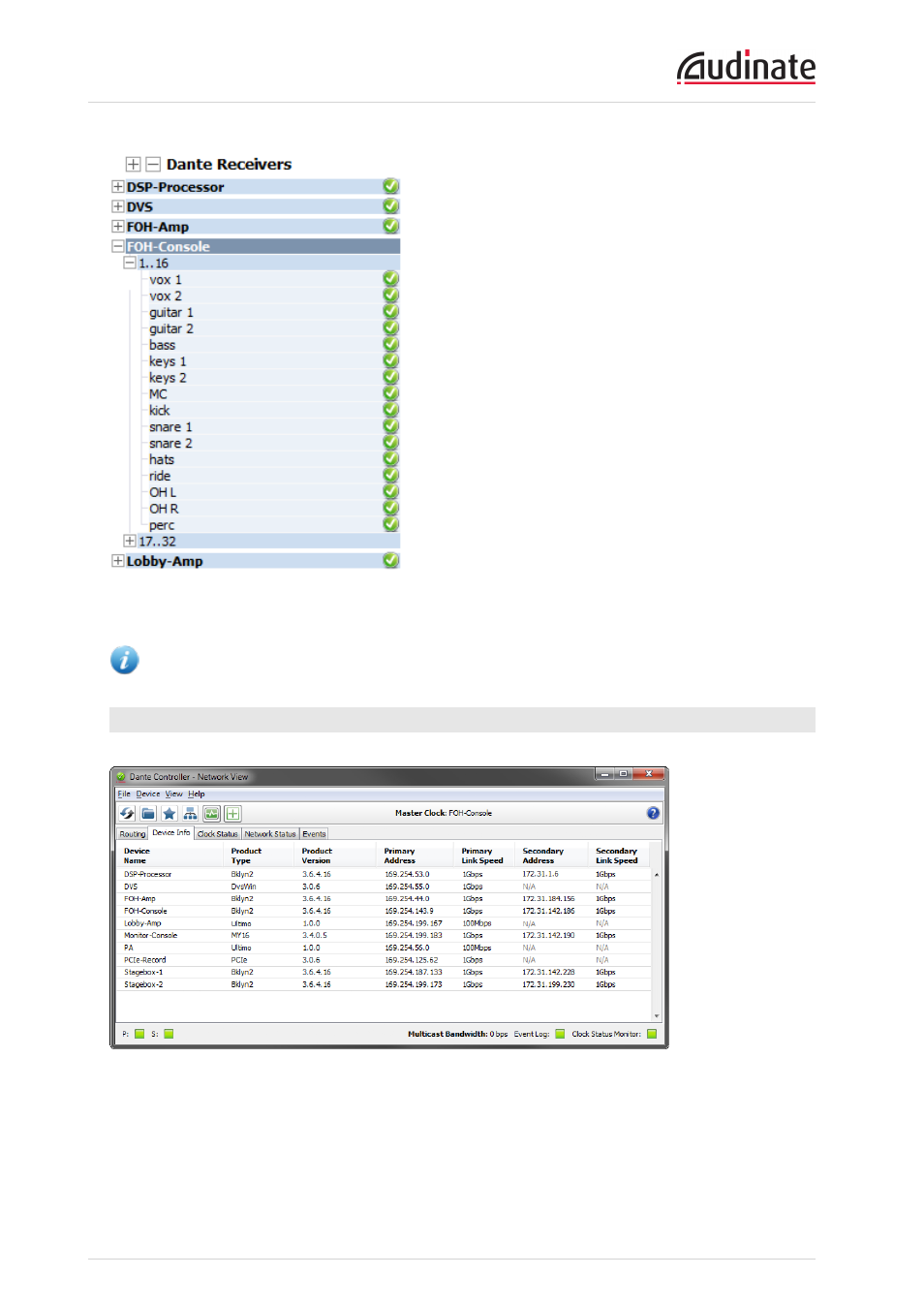Click the primary (P:) status indicator

tap(139, 1034)
